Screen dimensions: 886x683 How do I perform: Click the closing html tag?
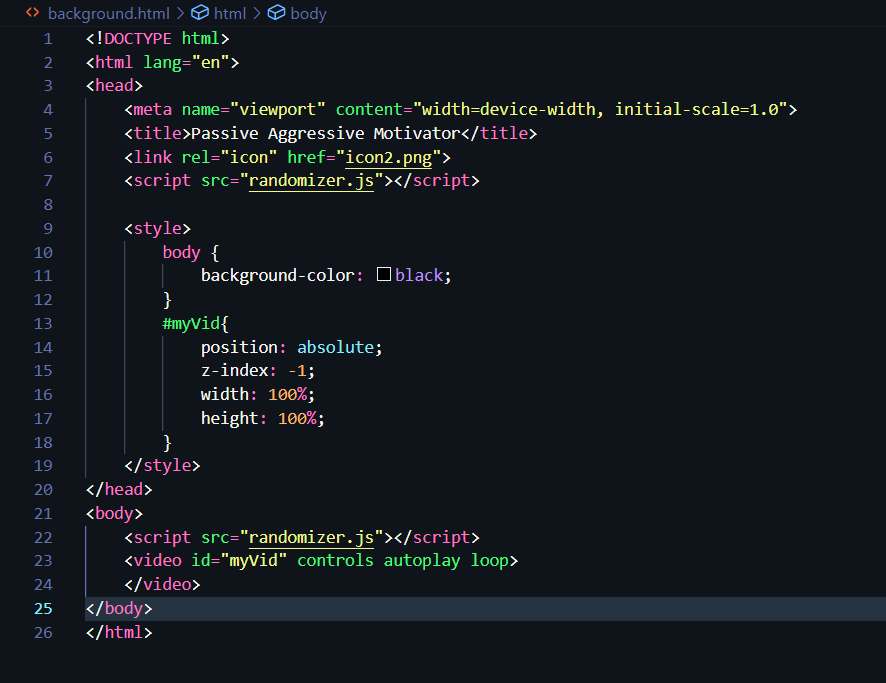point(119,632)
